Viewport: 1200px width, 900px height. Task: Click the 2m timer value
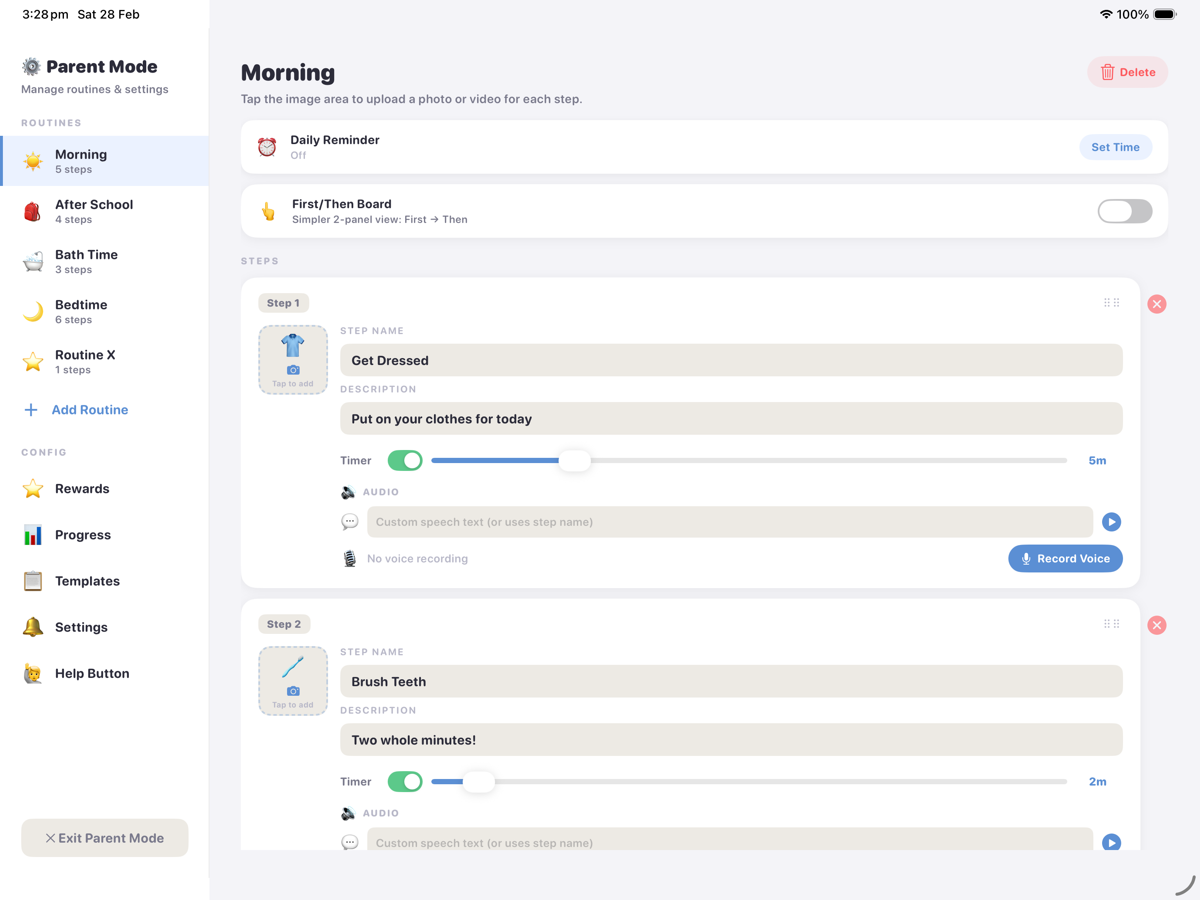1097,781
